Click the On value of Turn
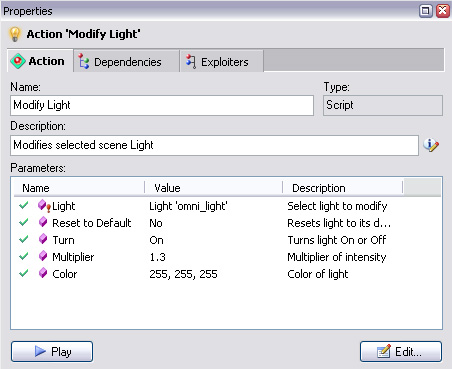Image resolution: width=452 pixels, height=369 pixels. point(156,240)
